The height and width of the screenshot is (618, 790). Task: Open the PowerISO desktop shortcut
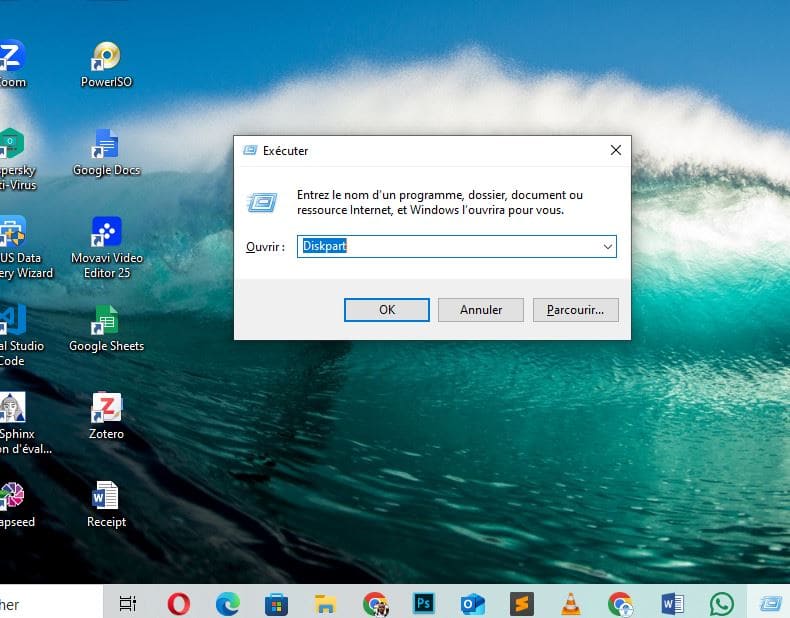(x=106, y=64)
